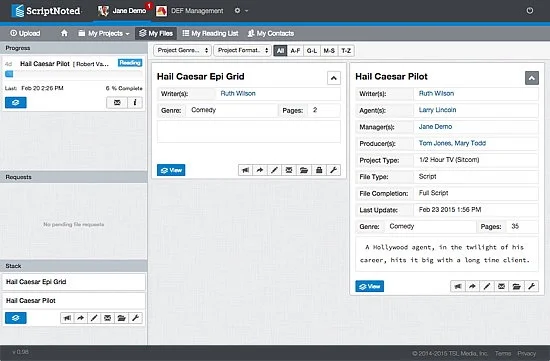The height and width of the screenshot is (361, 550).
Task: Select Hail Caesar Epi Grid in Stack
Action: click(74, 282)
